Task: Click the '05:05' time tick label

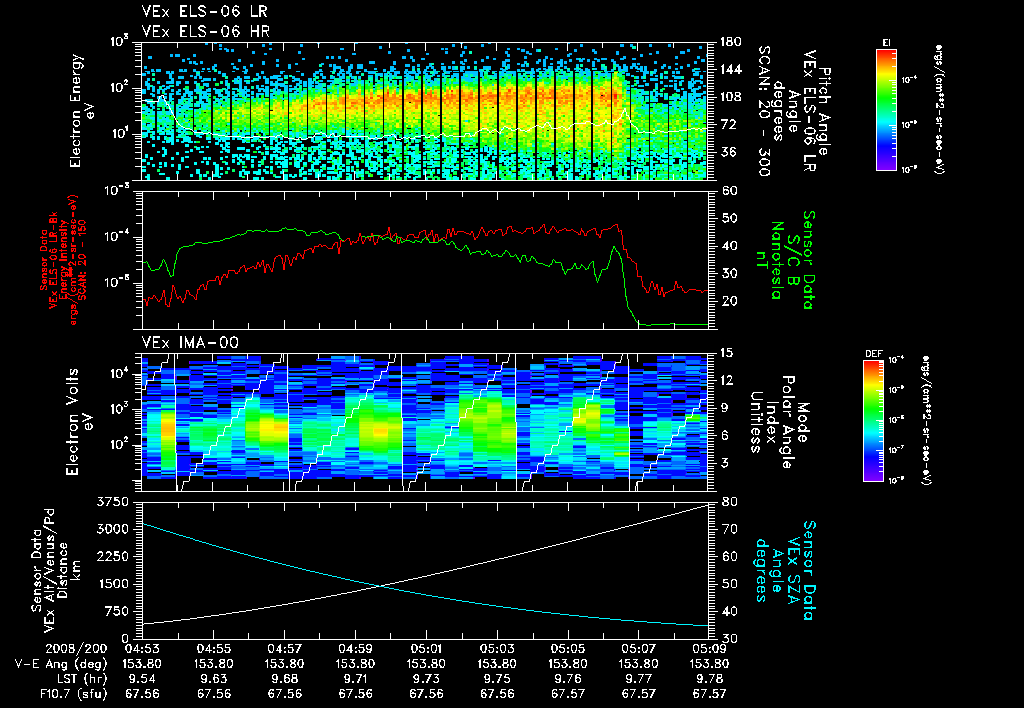Action: pos(568,649)
